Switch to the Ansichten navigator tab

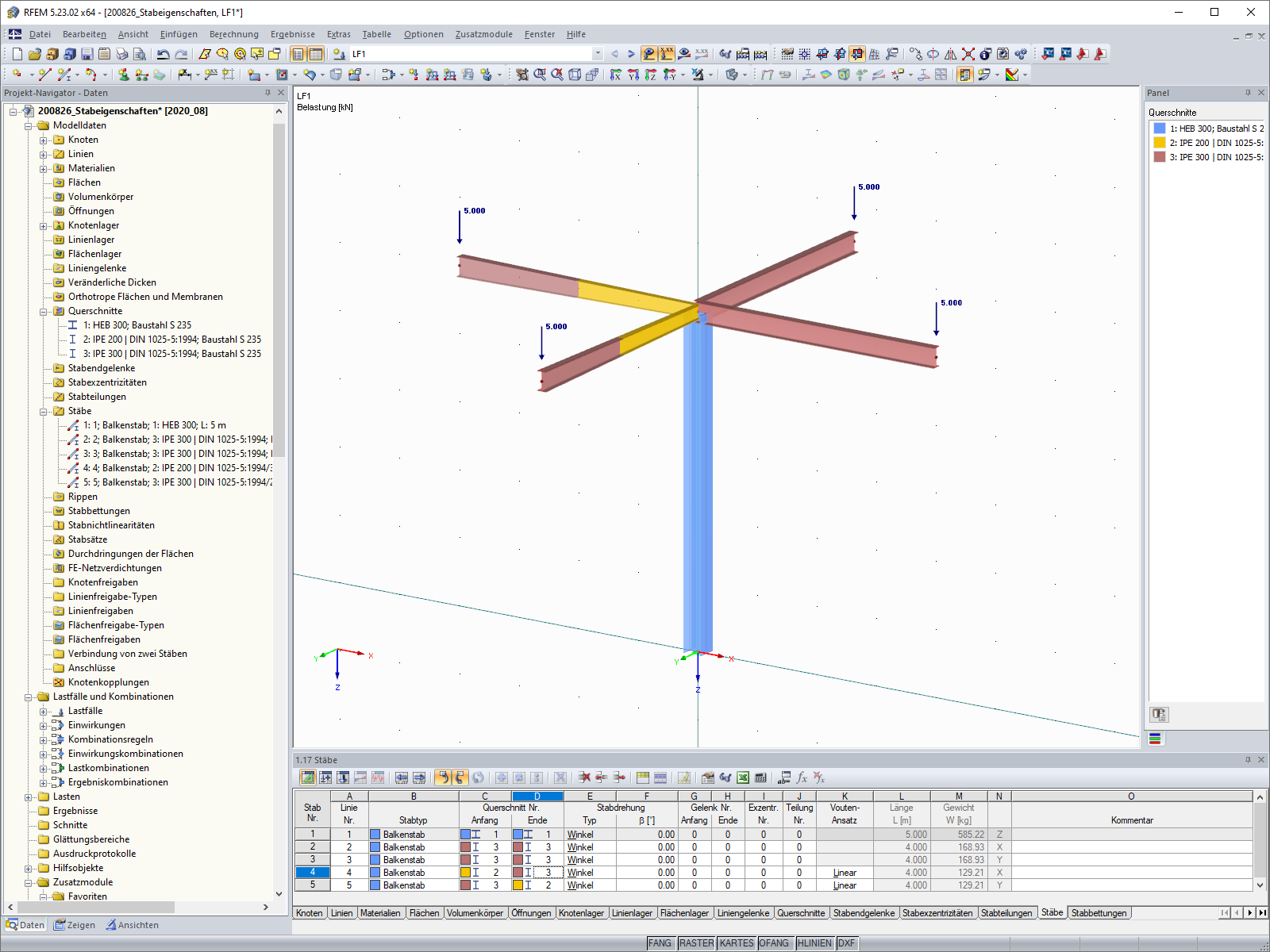[x=133, y=925]
